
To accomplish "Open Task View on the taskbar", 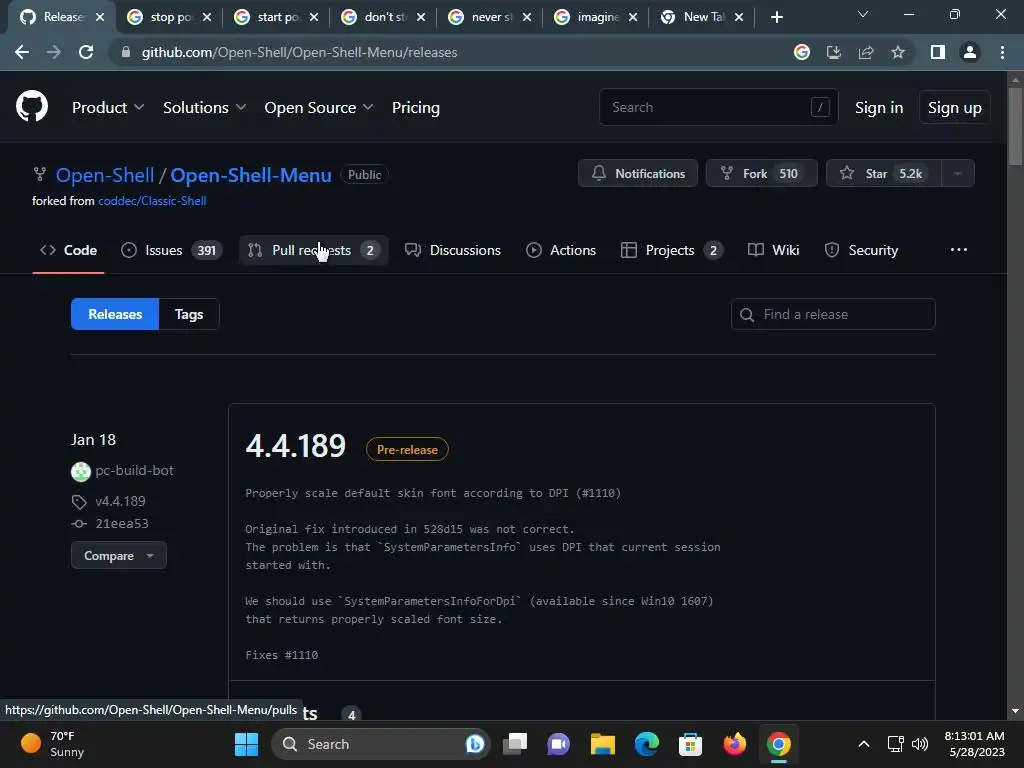I will click(515, 744).
